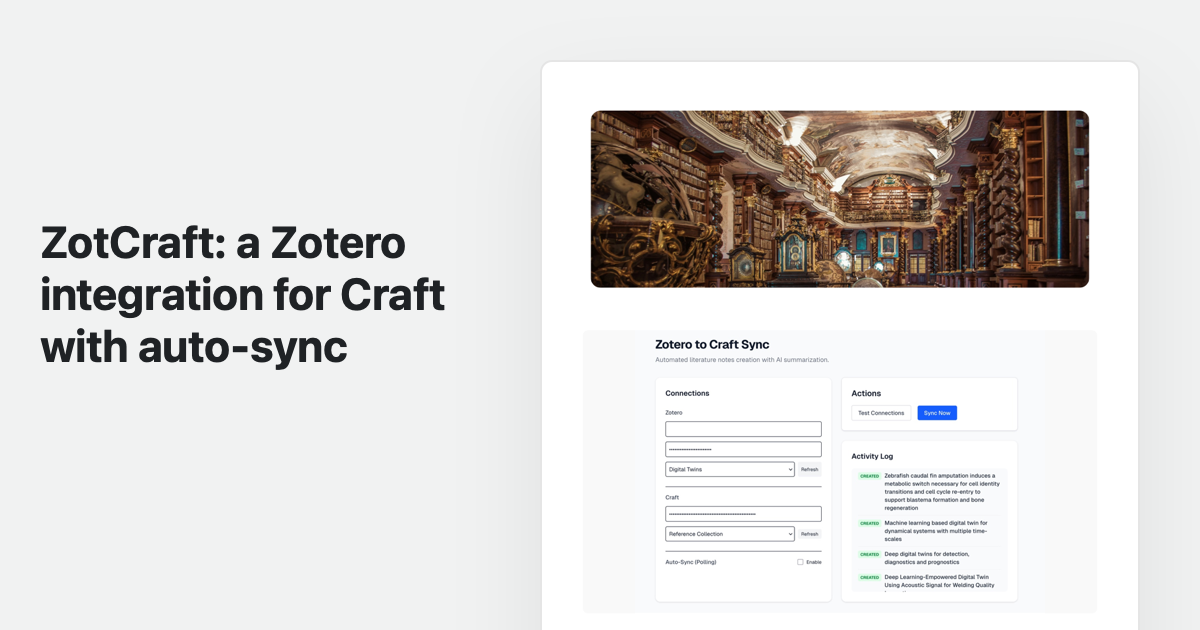The height and width of the screenshot is (630, 1200).
Task: Open the Reference Collection dropdown
Action: click(730, 534)
